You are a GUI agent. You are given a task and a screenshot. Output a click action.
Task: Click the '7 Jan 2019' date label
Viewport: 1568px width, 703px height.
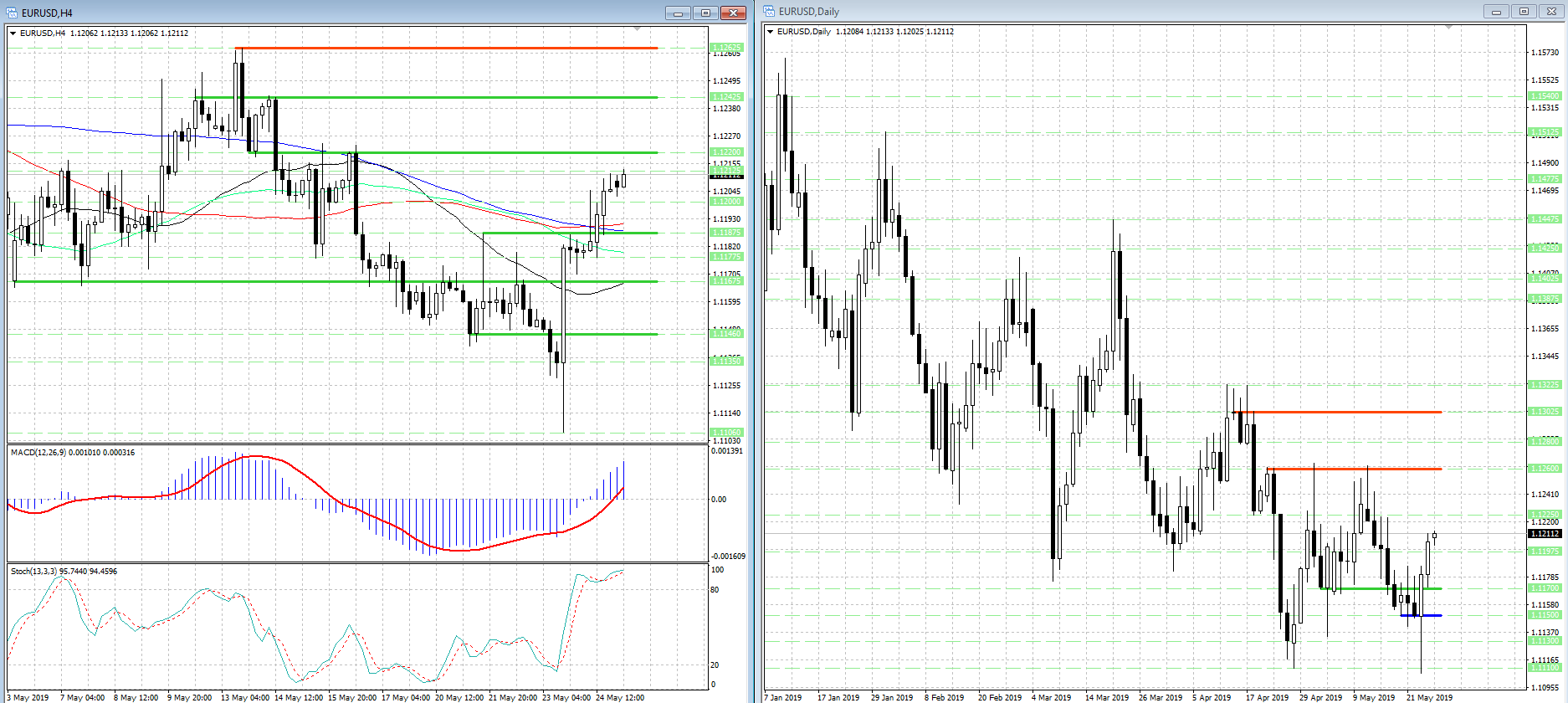pyautogui.click(x=783, y=698)
